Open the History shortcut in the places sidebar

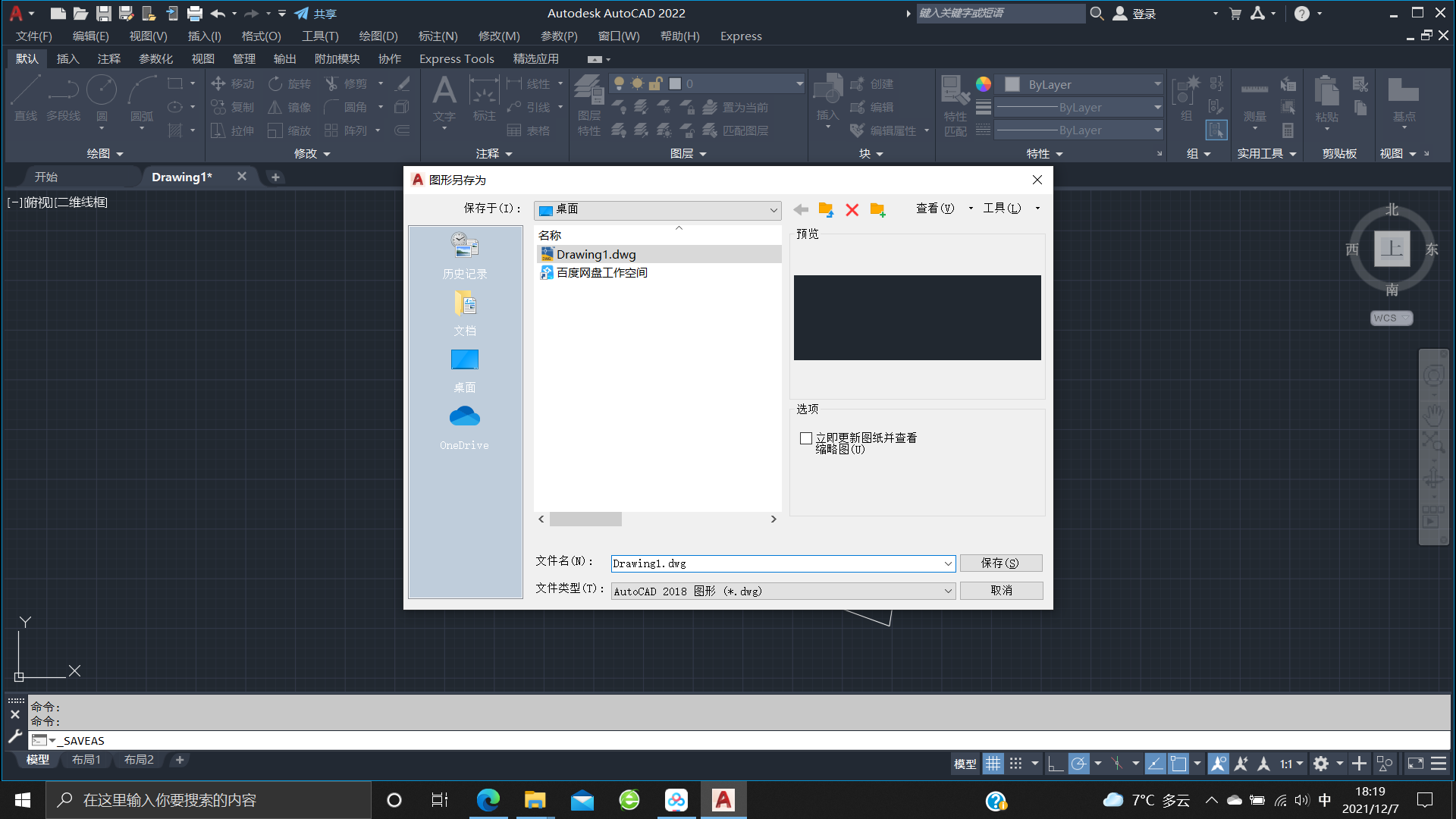[x=465, y=256]
